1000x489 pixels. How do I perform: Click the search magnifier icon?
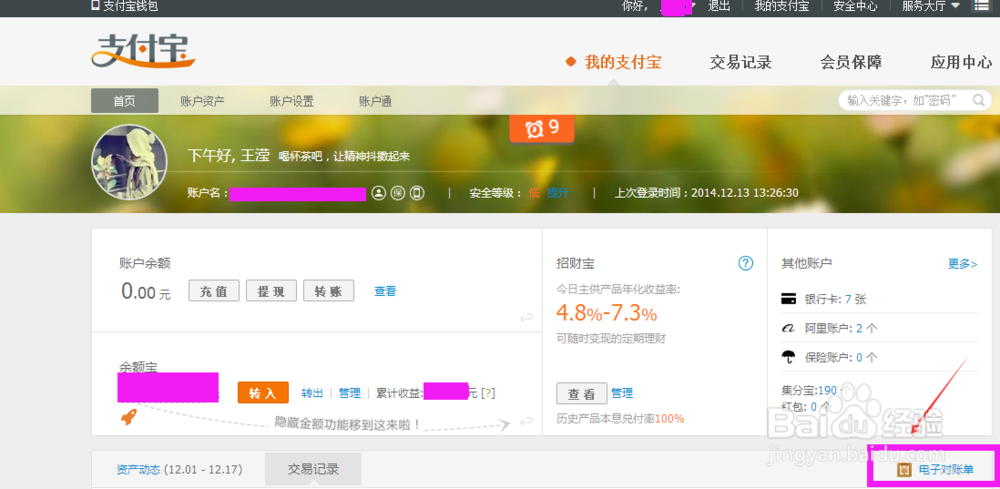click(x=978, y=100)
